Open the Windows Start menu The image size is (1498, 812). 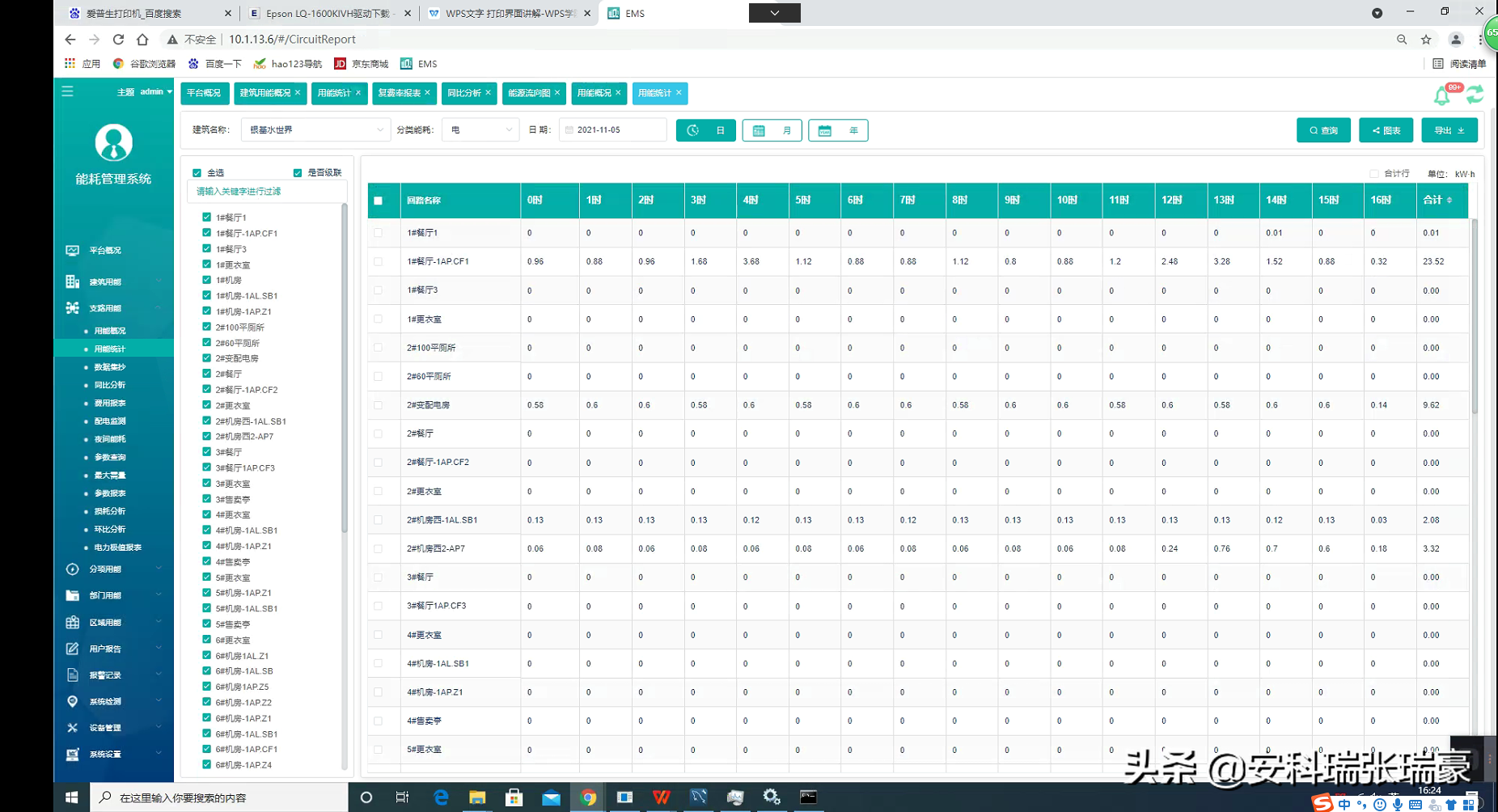(x=71, y=797)
